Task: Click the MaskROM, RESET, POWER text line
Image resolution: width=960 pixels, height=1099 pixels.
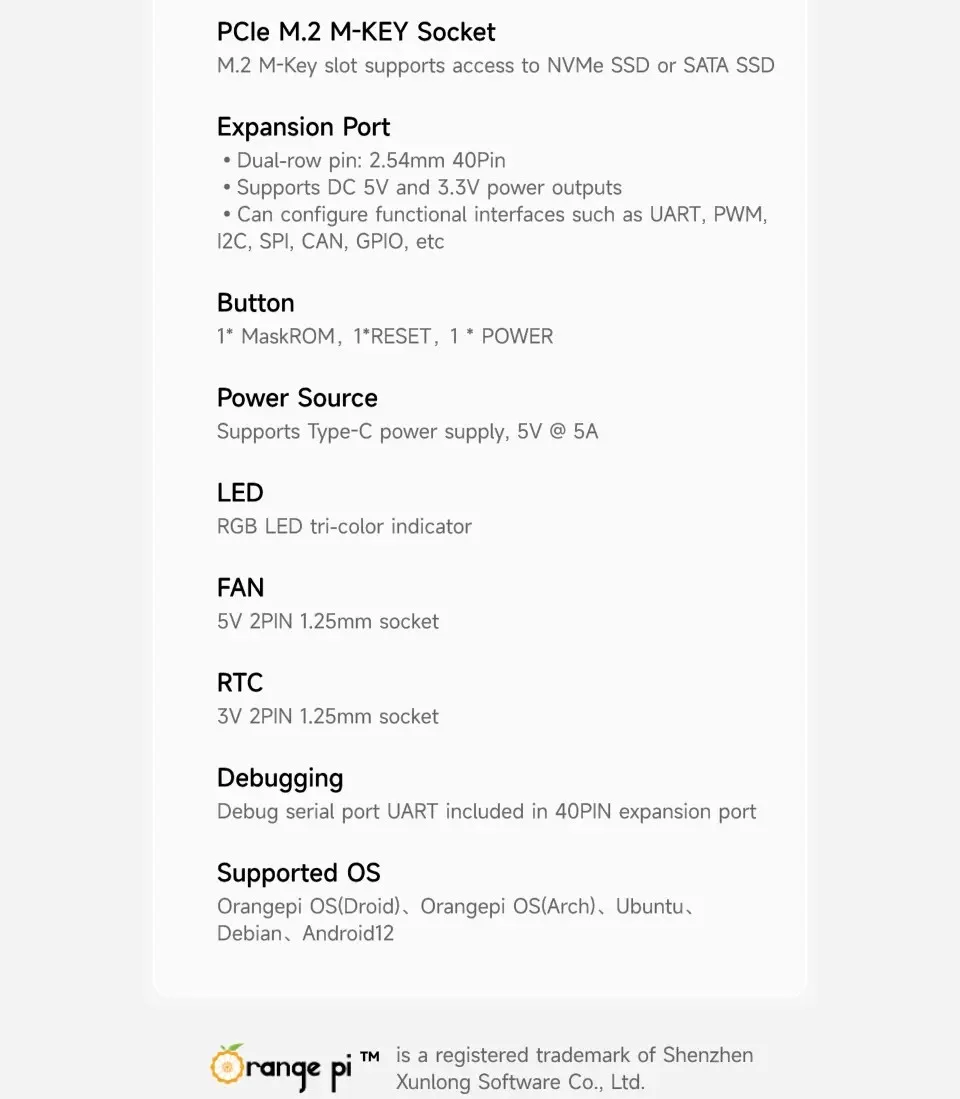Action: coord(384,336)
